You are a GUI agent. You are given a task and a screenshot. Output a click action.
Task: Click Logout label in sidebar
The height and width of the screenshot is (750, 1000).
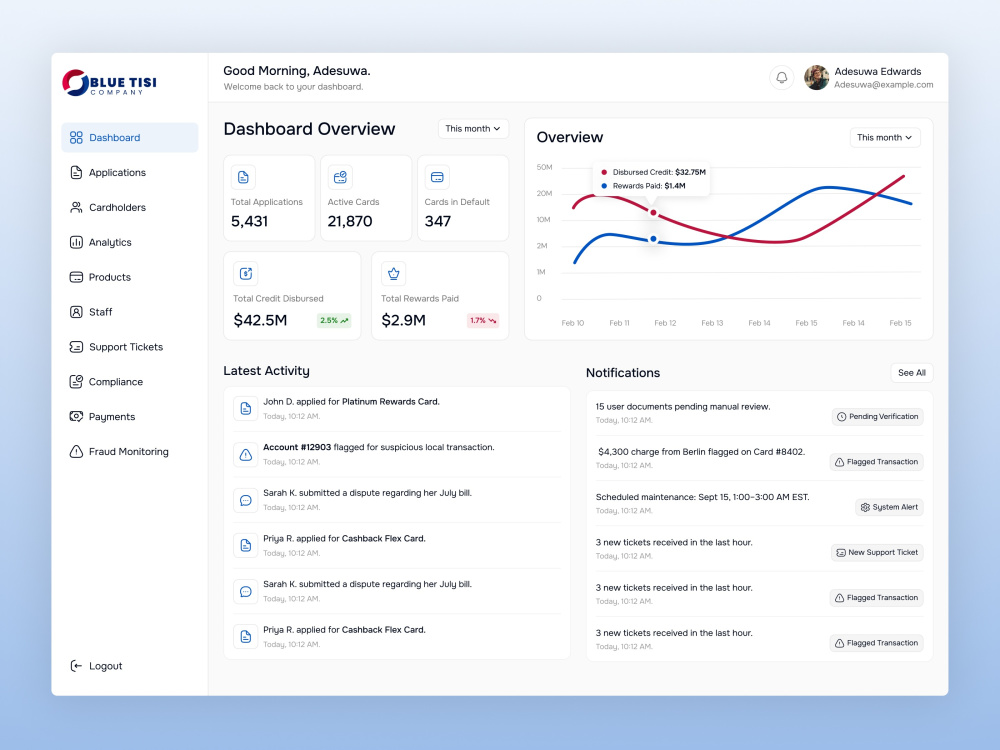(x=105, y=666)
